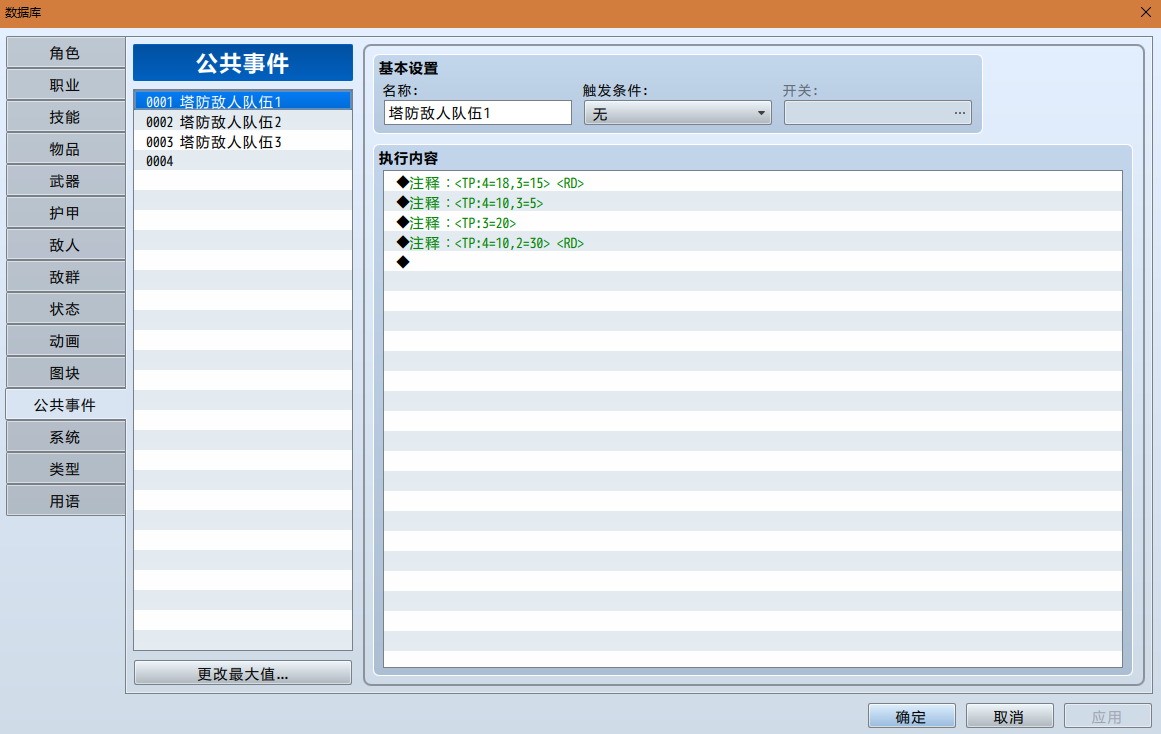The width and height of the screenshot is (1161, 734).
Task: Open the 角色 tab
Action: point(65,53)
